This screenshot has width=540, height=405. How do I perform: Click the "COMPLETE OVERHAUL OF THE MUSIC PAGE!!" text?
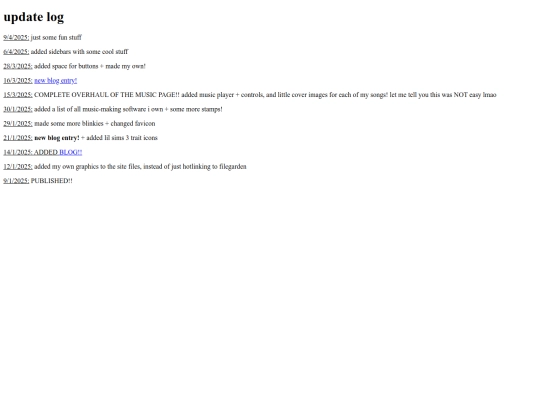[107, 95]
